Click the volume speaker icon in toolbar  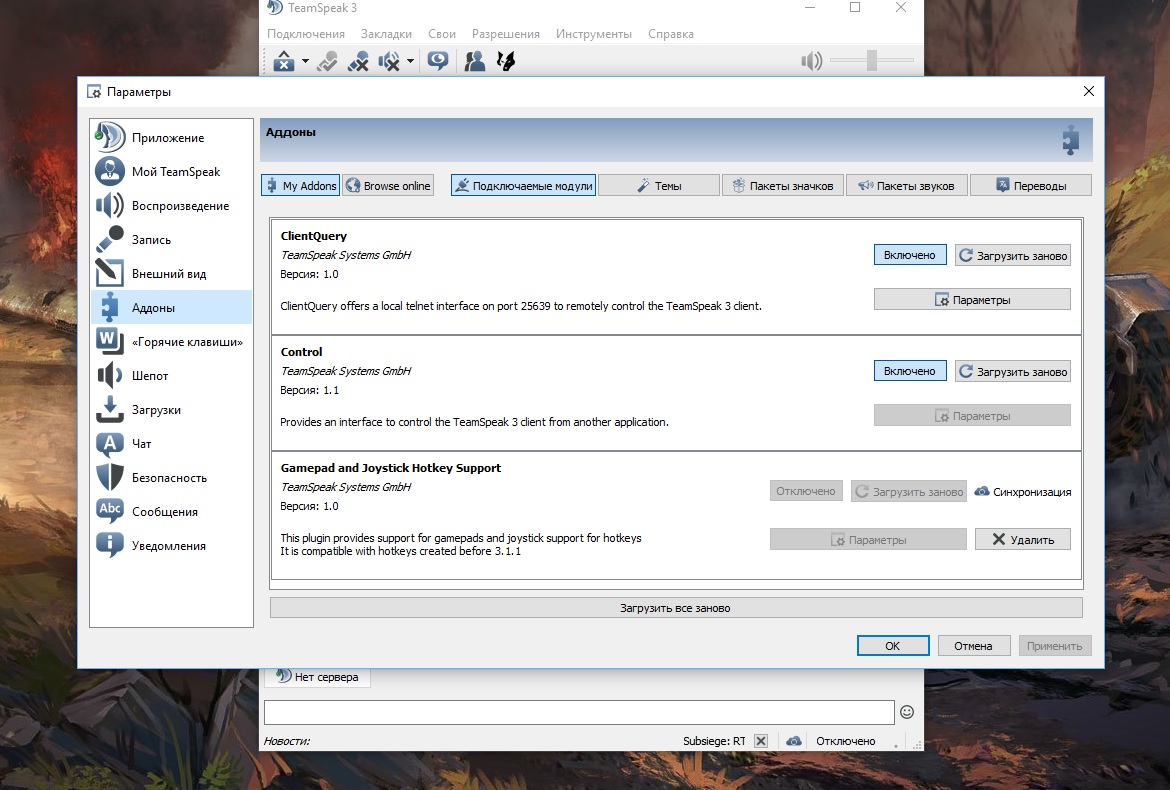point(811,60)
